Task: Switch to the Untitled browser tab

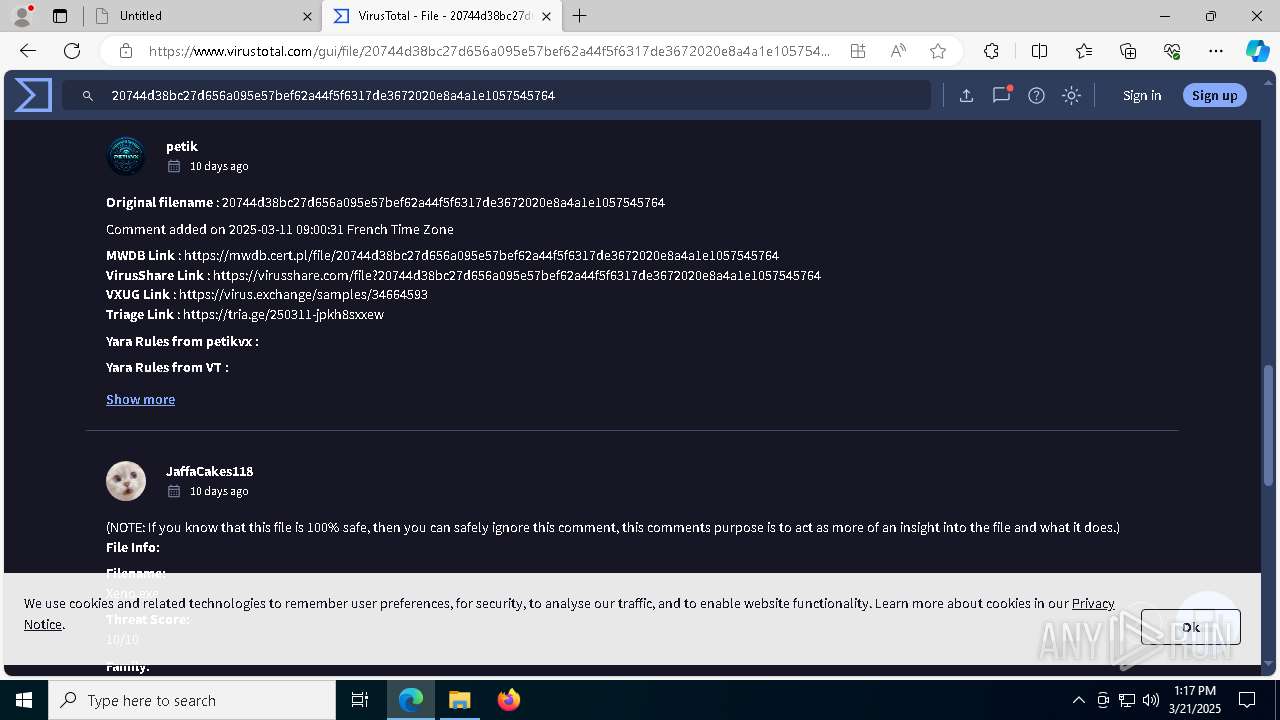Action: [x=204, y=16]
